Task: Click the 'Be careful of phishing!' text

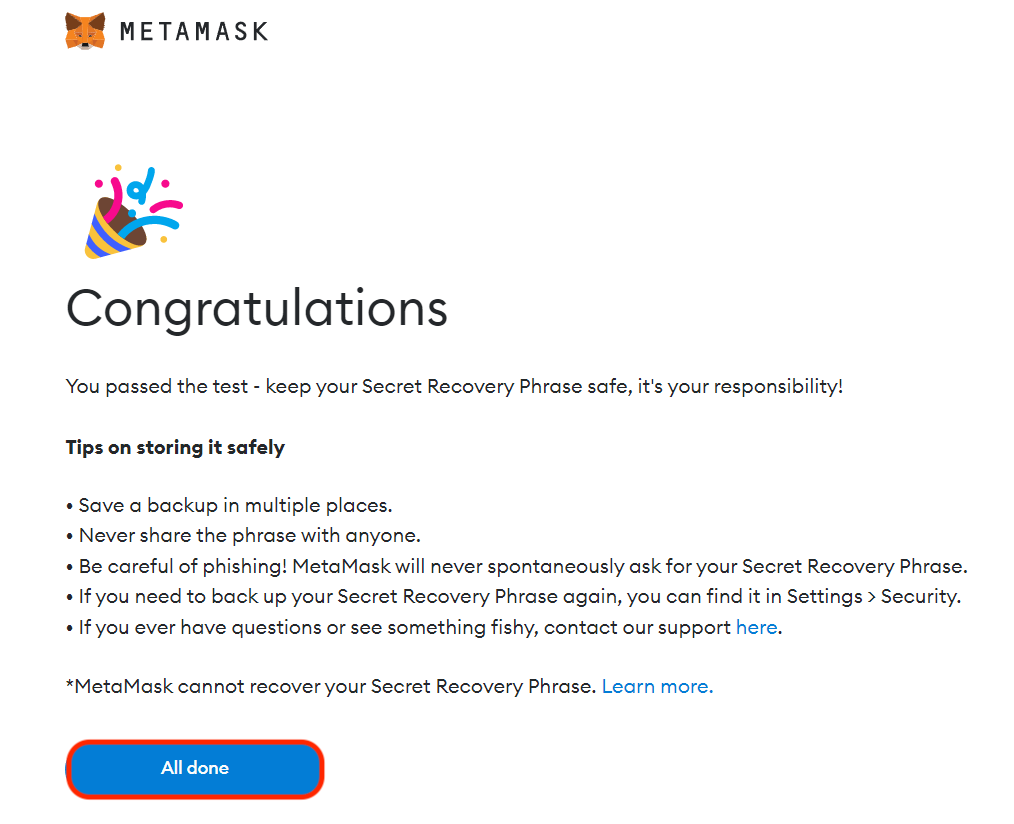Action: 184,567
